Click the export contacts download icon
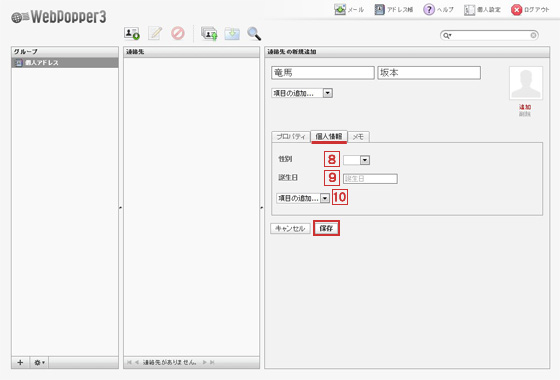 click(232, 34)
